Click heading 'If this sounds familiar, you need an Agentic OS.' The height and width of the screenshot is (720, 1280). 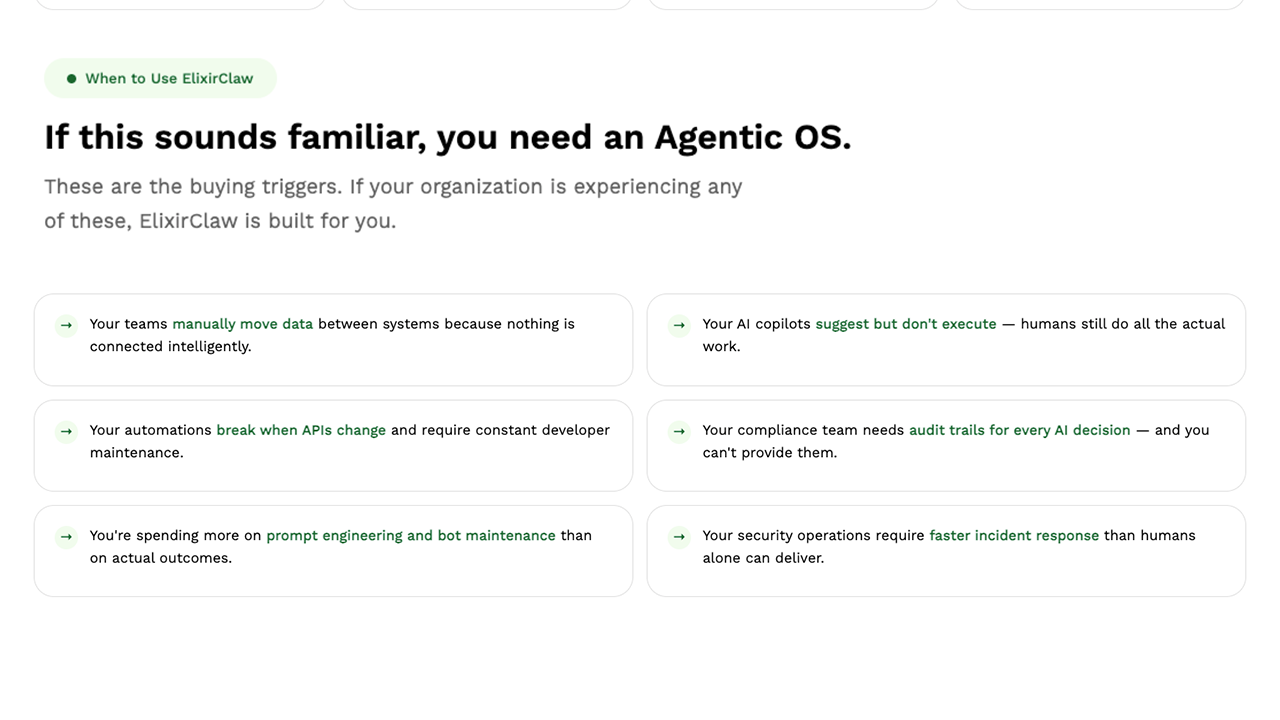(448, 137)
